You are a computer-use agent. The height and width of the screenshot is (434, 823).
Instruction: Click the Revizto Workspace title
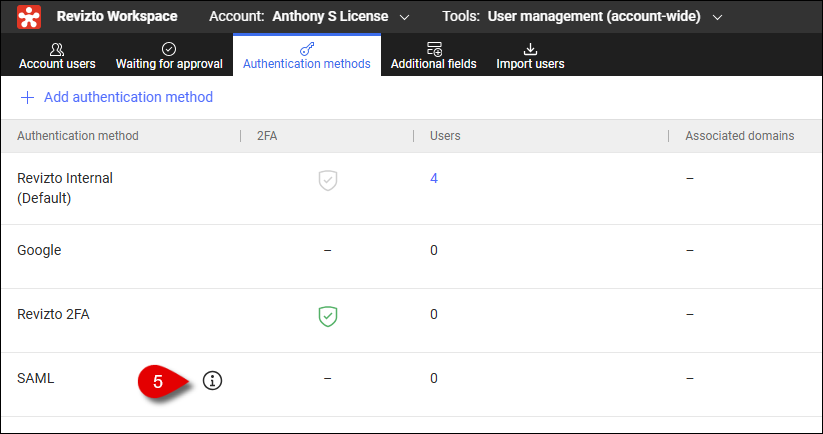click(117, 16)
